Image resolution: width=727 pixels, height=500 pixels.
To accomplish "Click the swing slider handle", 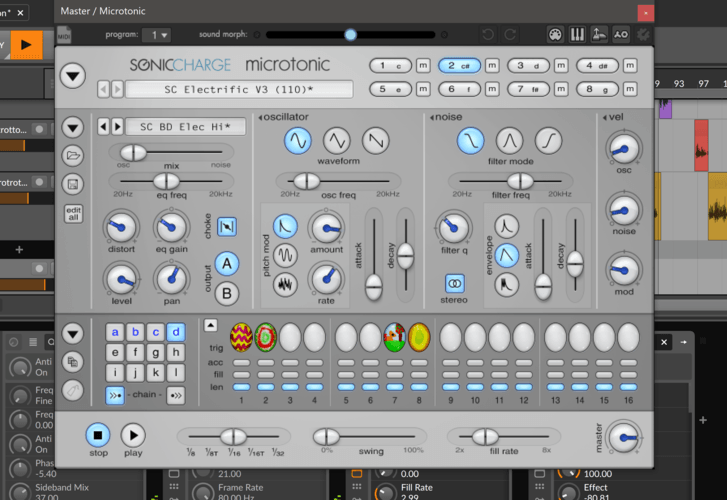I will pos(326,436).
